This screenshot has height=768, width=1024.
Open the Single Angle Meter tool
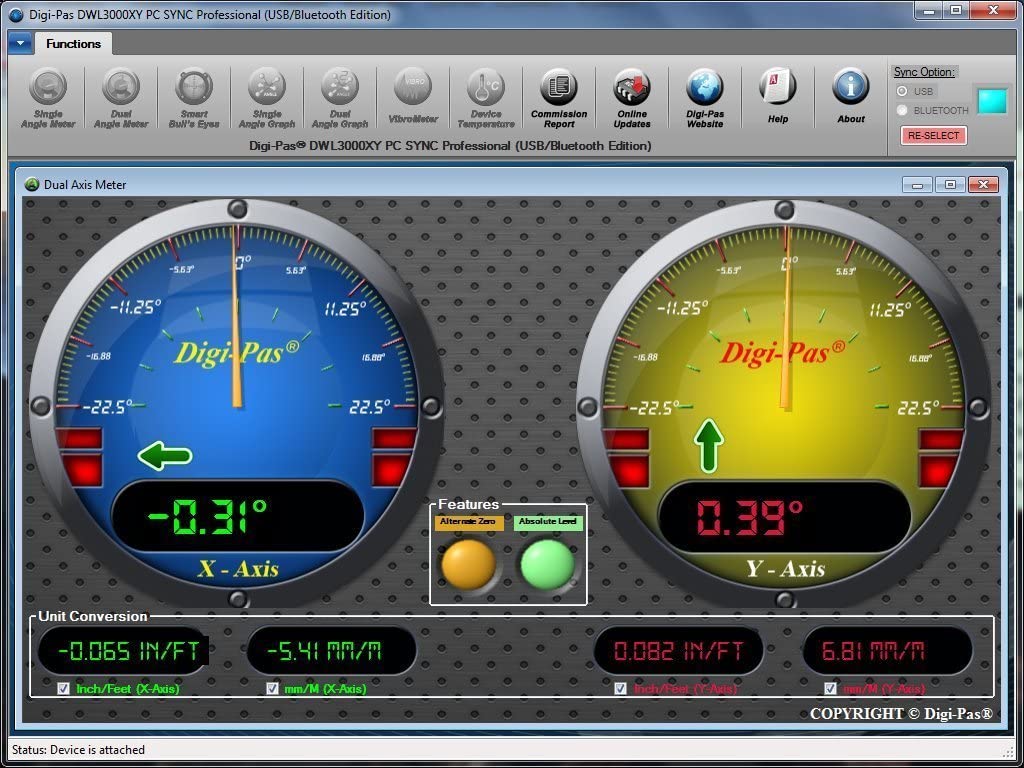tap(48, 97)
